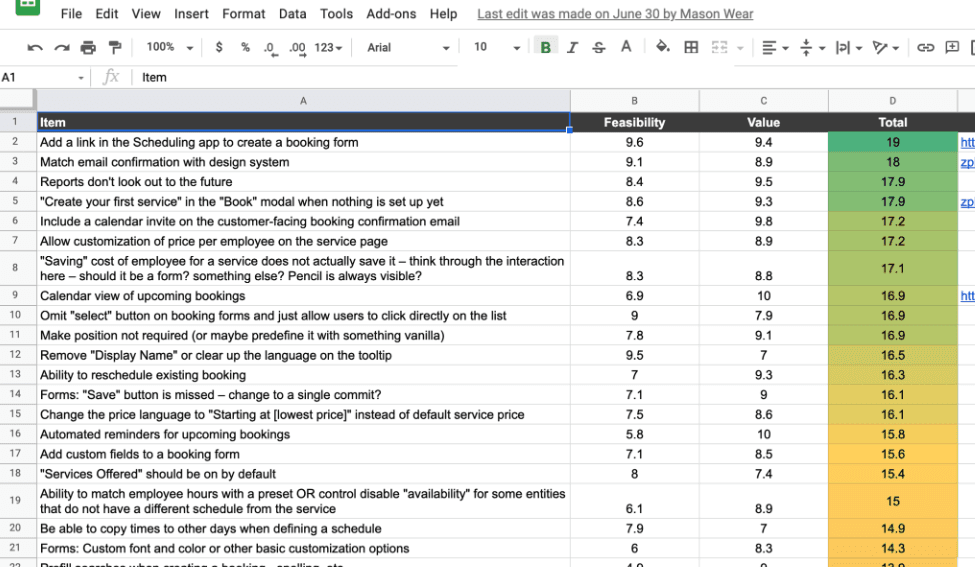
Task: Toggle bold formatting button
Action: tap(545, 47)
